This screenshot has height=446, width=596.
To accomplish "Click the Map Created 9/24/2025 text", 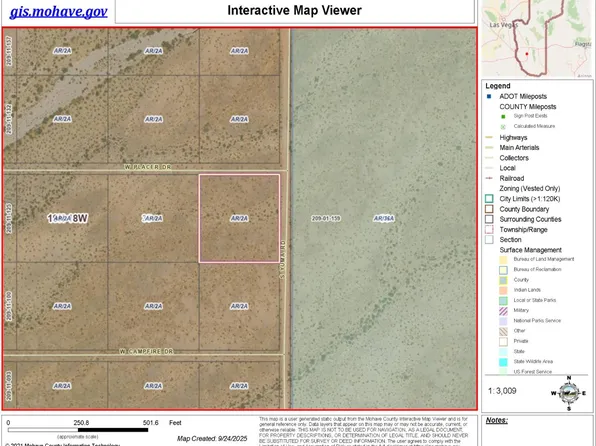I will tap(212, 438).
